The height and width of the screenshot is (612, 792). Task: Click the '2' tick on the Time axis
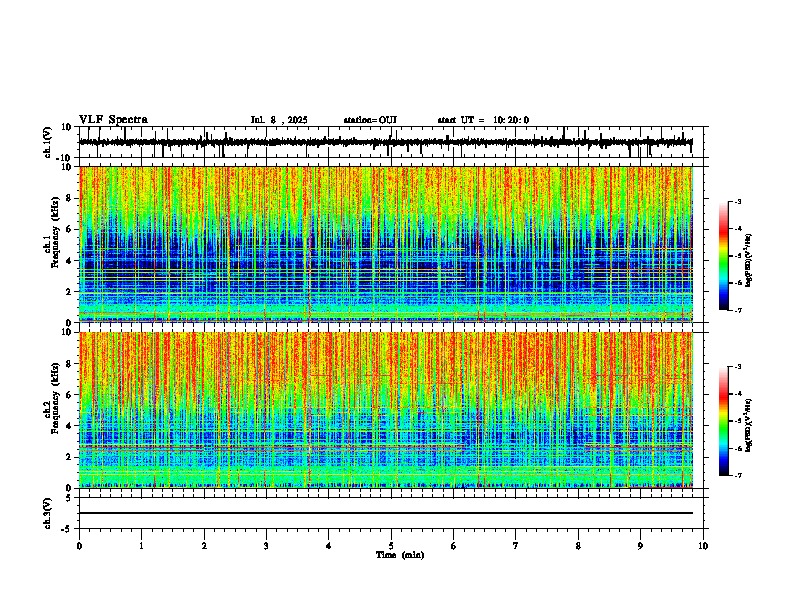tap(204, 546)
